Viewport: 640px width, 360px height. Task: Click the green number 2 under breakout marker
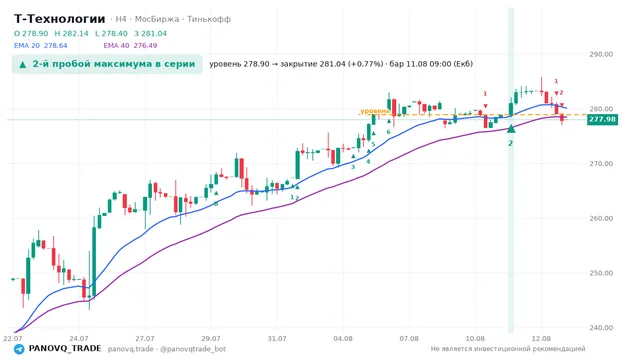[x=510, y=143]
